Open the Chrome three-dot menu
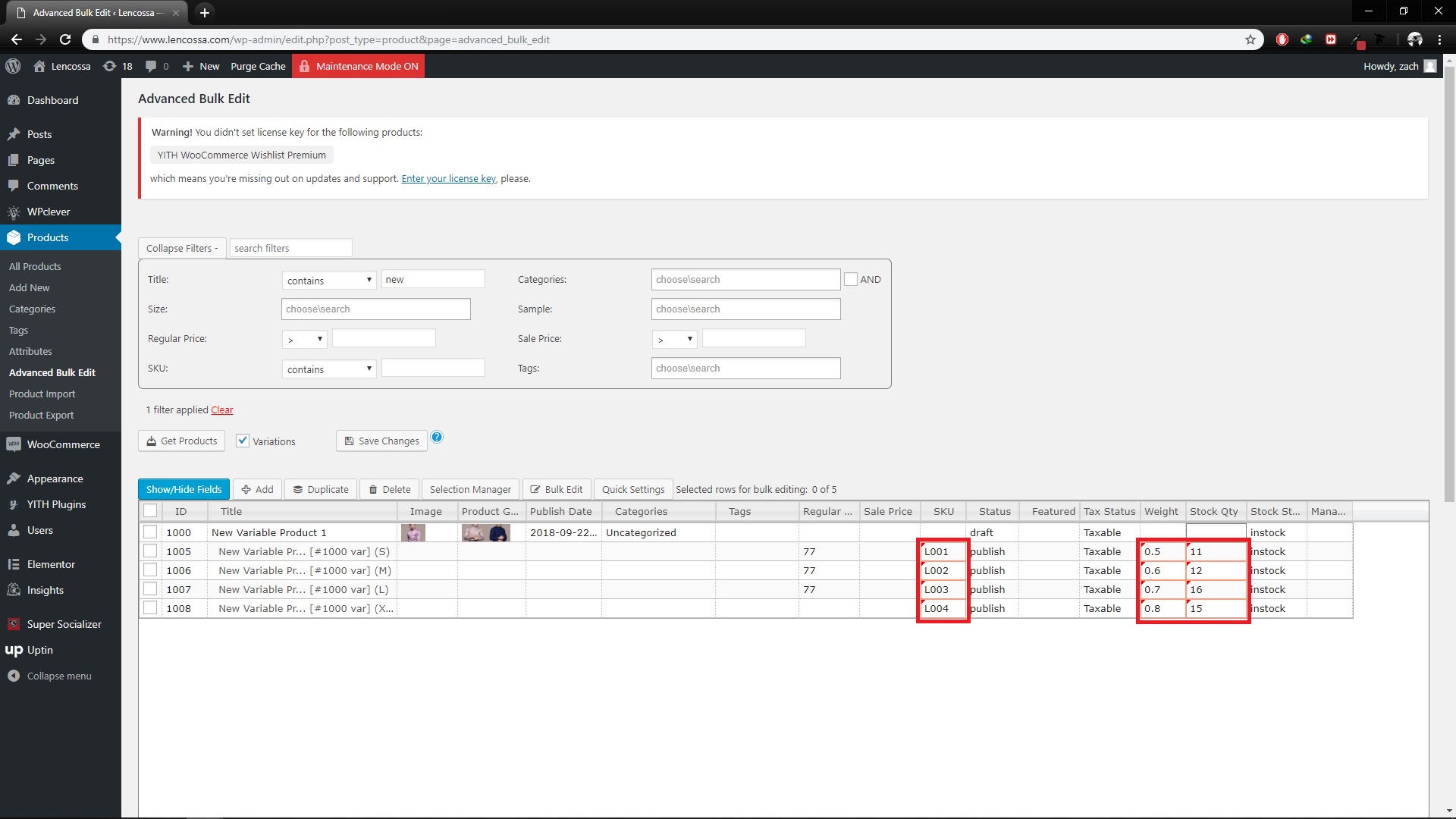 pos(1439,39)
